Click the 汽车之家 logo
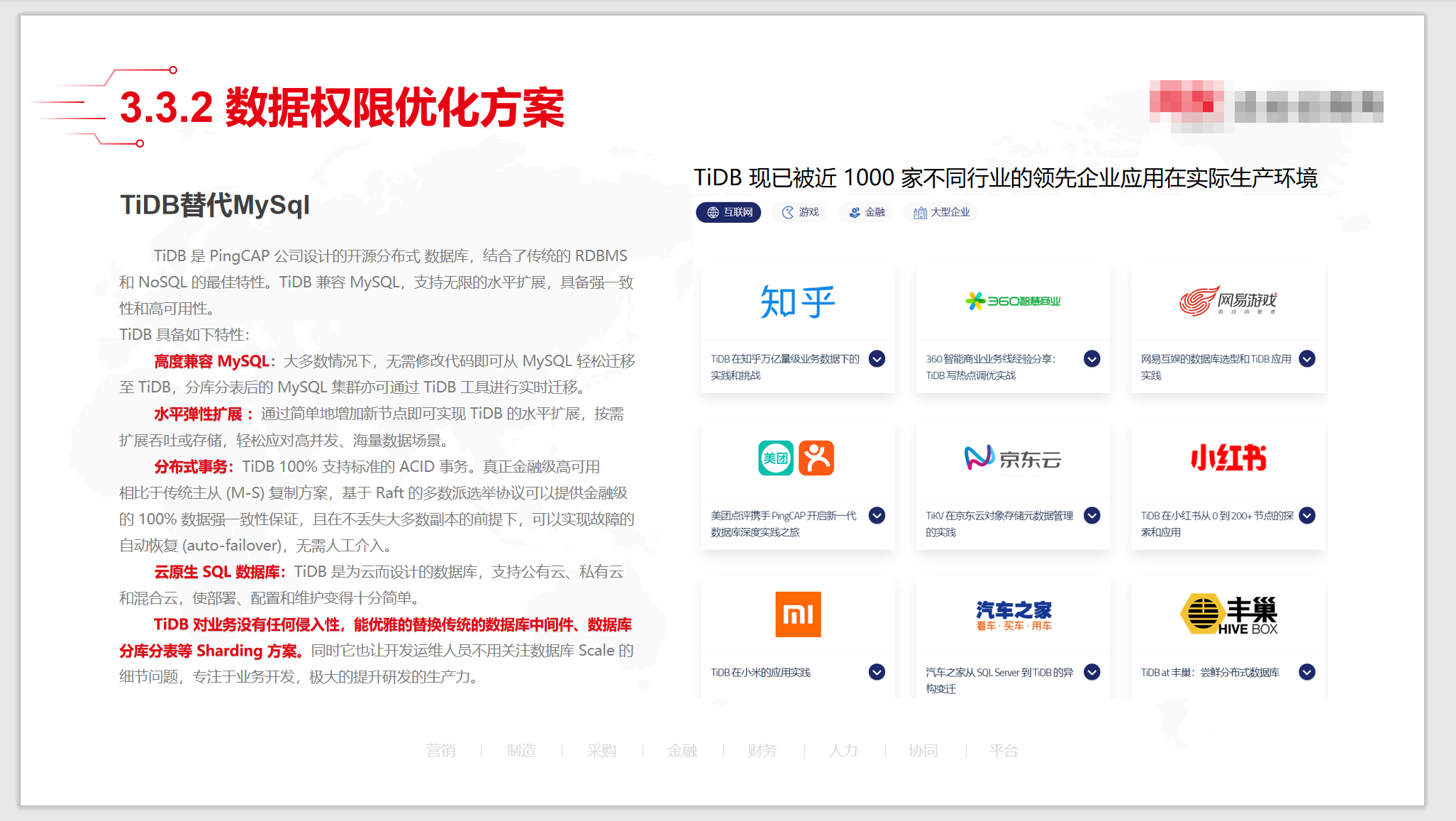The width and height of the screenshot is (1456, 821). click(x=1013, y=615)
